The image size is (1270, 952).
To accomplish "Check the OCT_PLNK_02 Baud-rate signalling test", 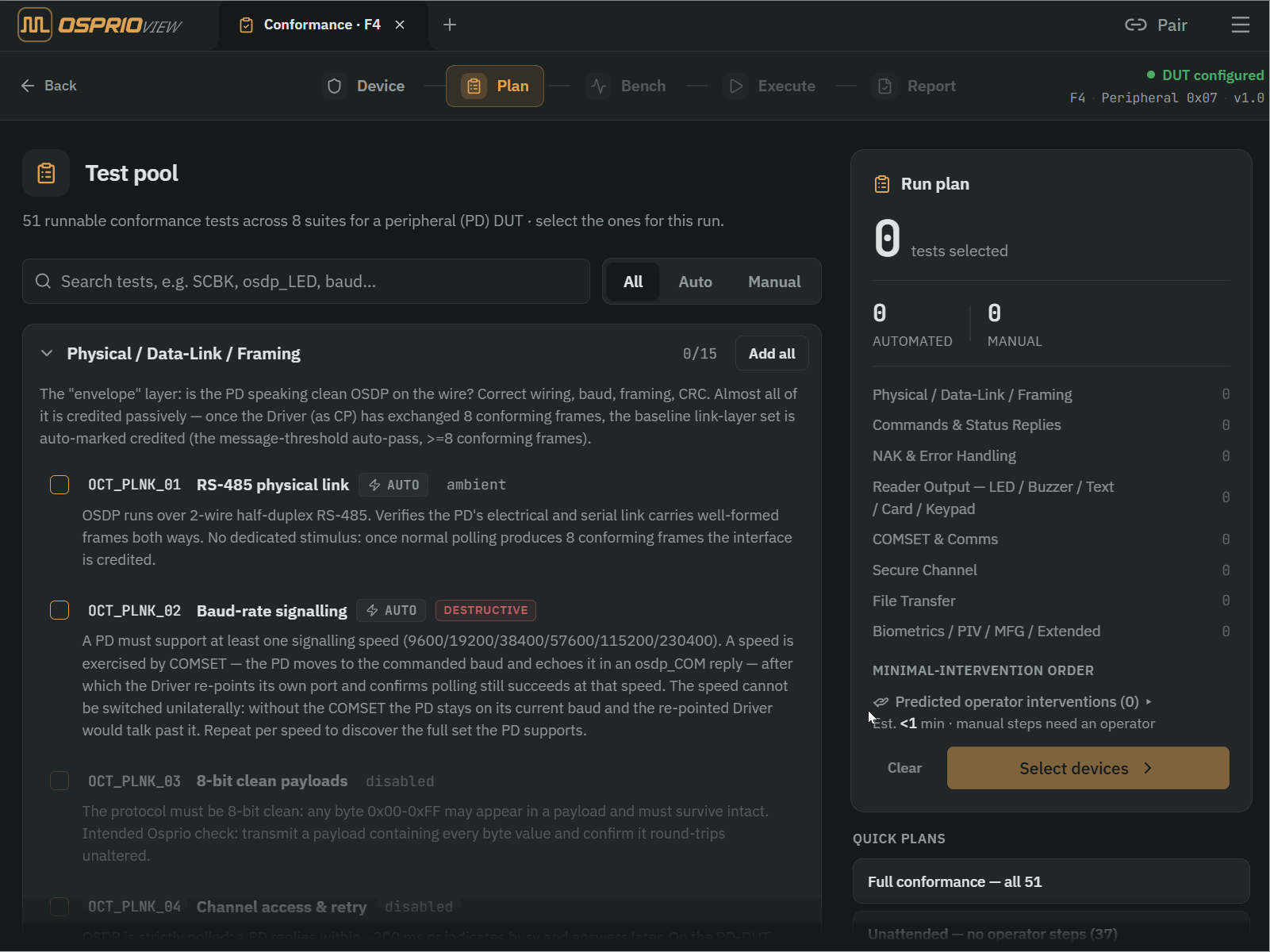I will [x=59, y=610].
